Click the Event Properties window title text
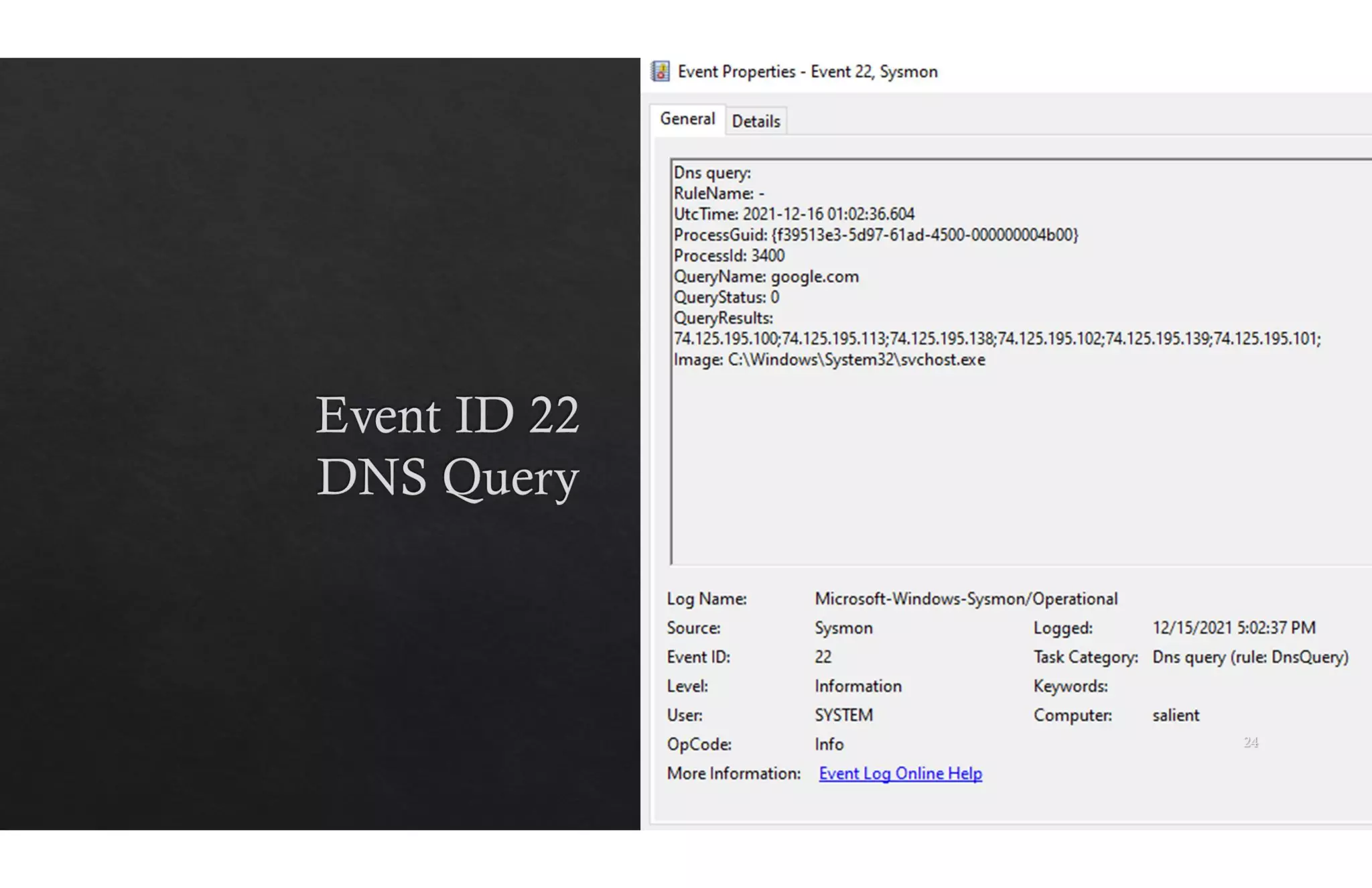The height and width of the screenshot is (888, 1372). click(x=807, y=72)
